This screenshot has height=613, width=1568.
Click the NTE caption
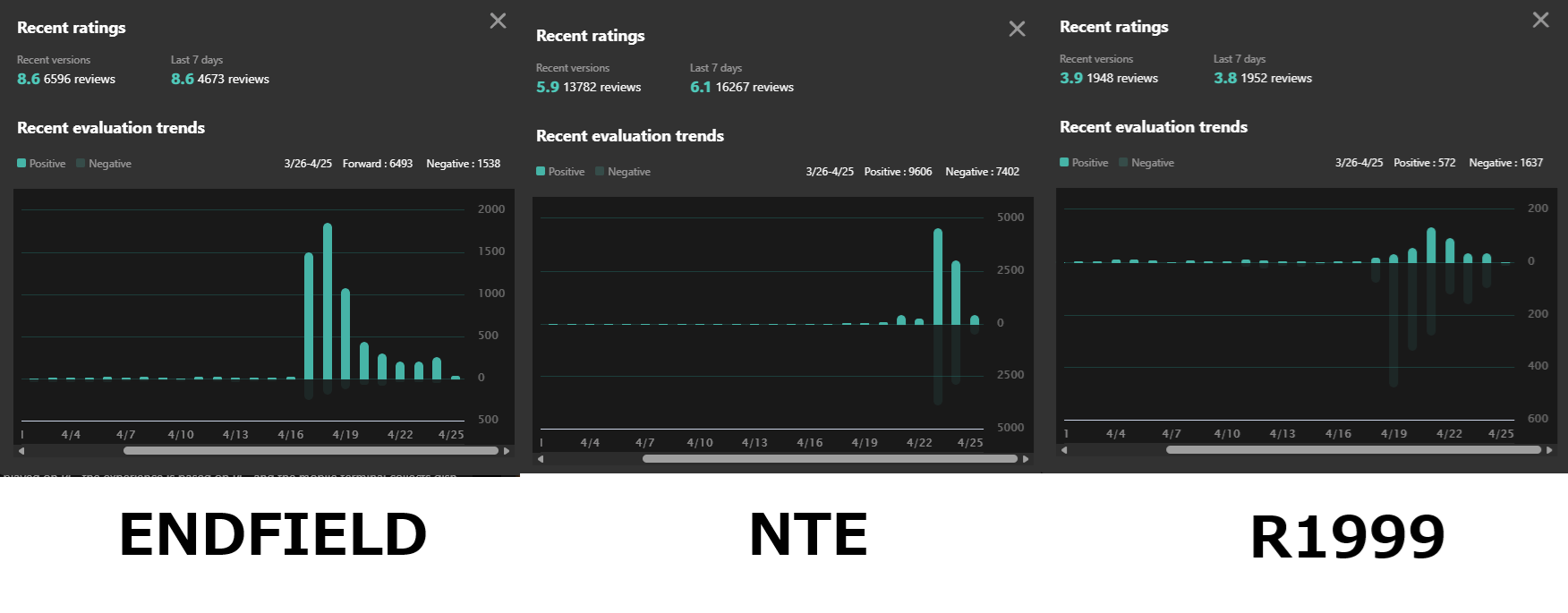[808, 534]
